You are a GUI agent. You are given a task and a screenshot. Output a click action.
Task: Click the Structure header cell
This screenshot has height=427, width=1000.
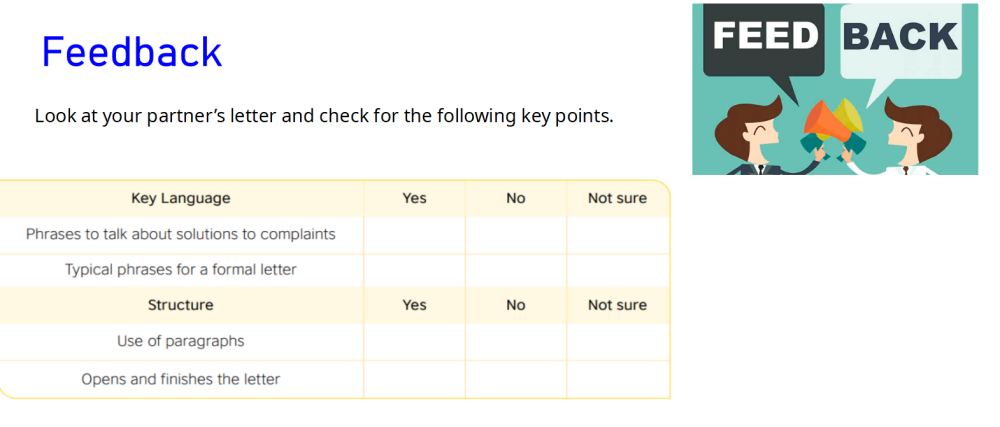pos(180,305)
